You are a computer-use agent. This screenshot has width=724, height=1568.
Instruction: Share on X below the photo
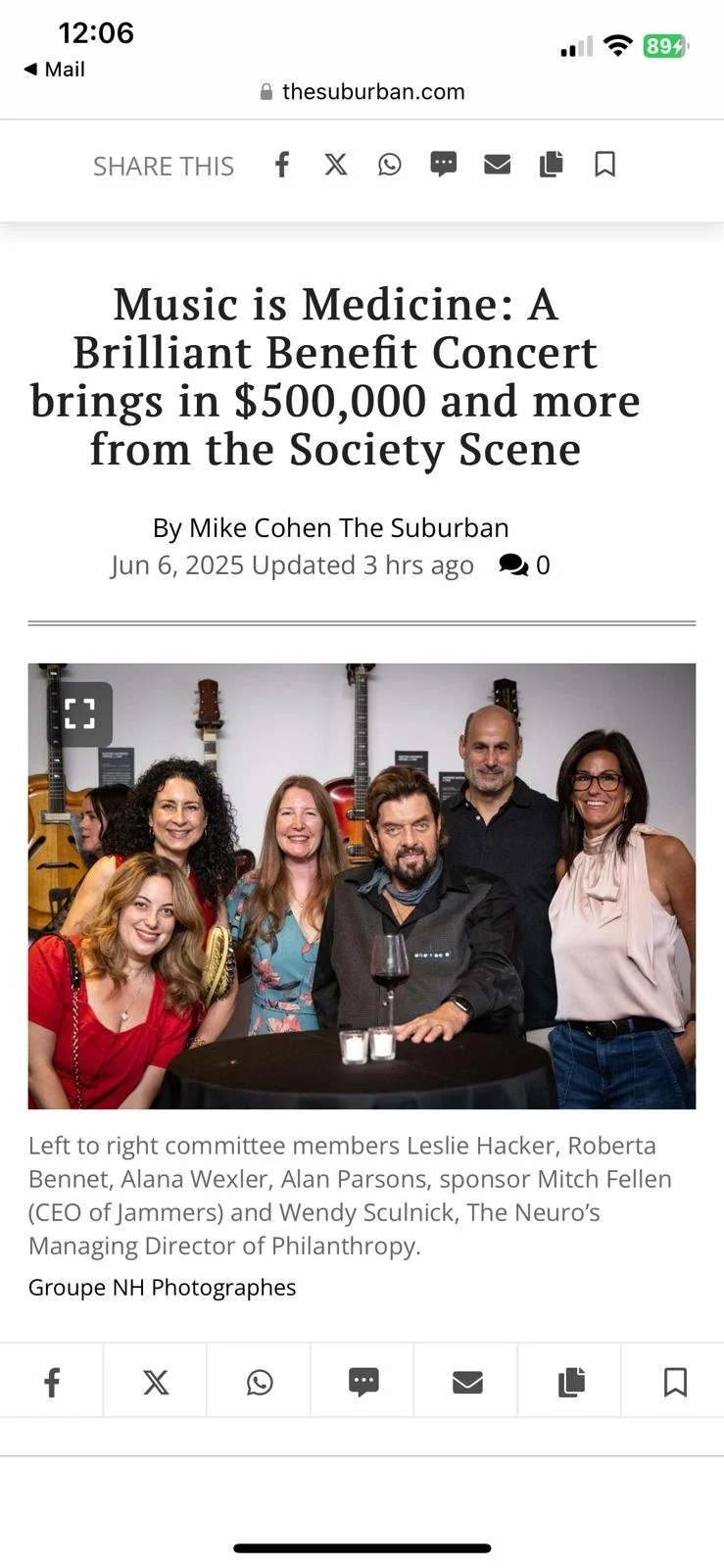tap(156, 1382)
